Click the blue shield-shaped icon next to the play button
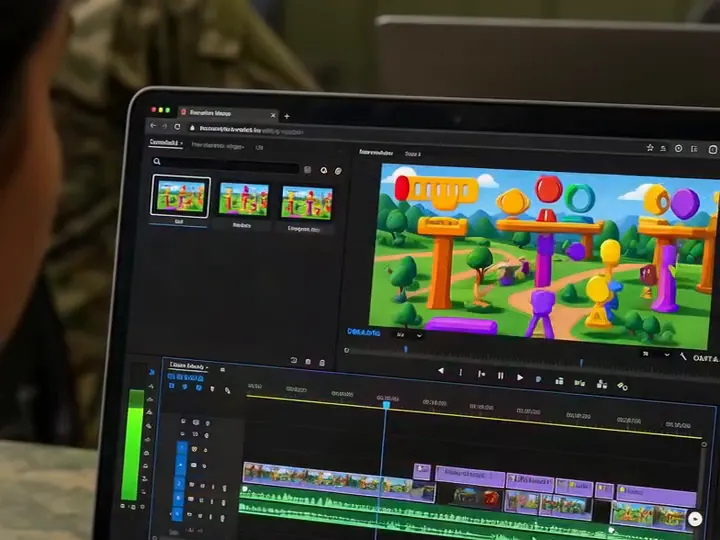Image resolution: width=720 pixels, height=540 pixels. click(538, 379)
